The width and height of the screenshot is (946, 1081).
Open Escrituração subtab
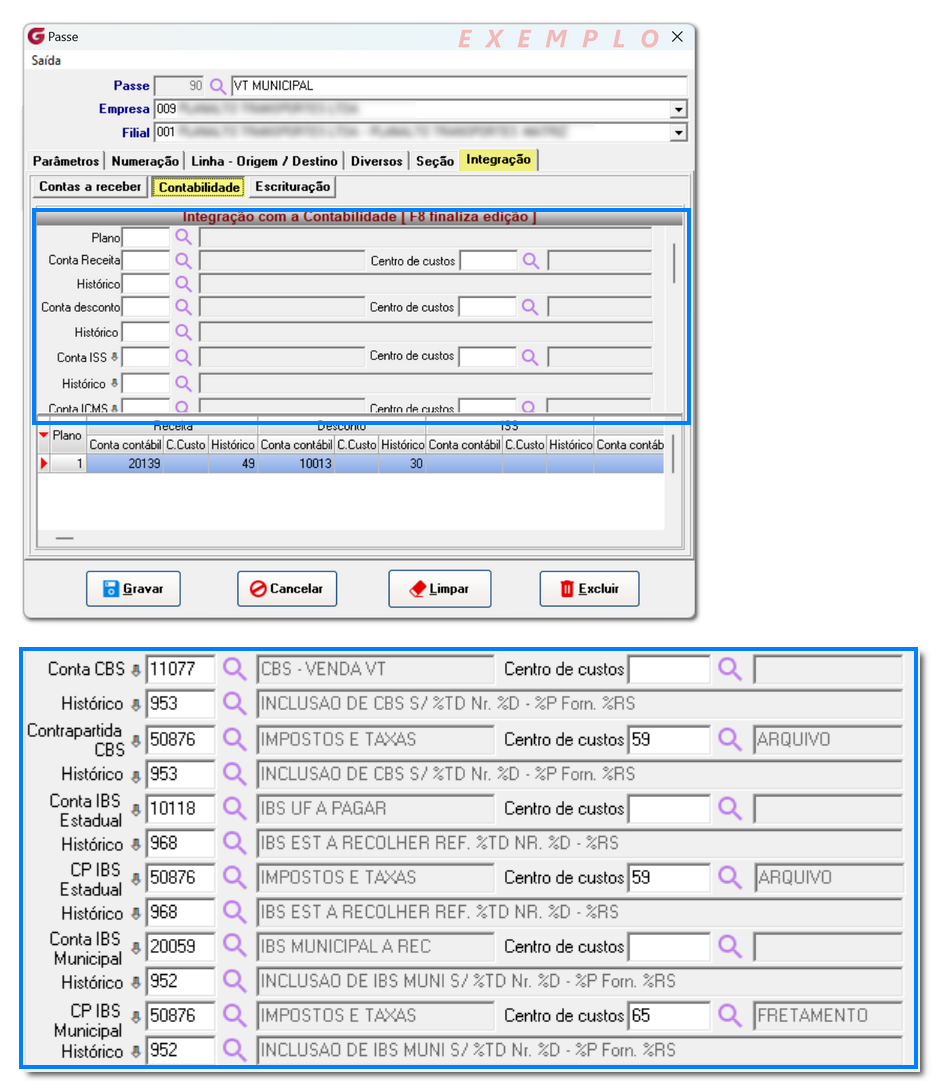tap(292, 186)
